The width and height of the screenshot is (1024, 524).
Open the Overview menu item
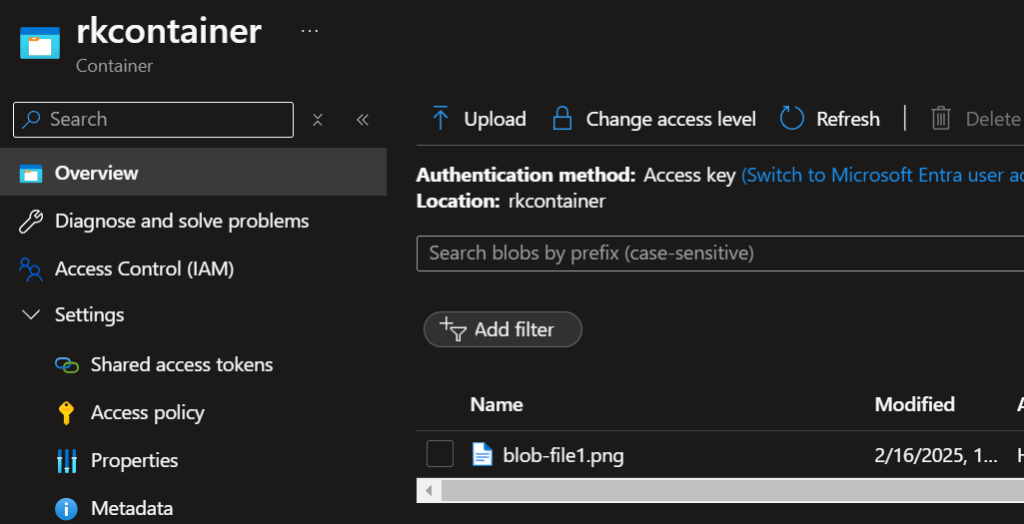pos(96,173)
